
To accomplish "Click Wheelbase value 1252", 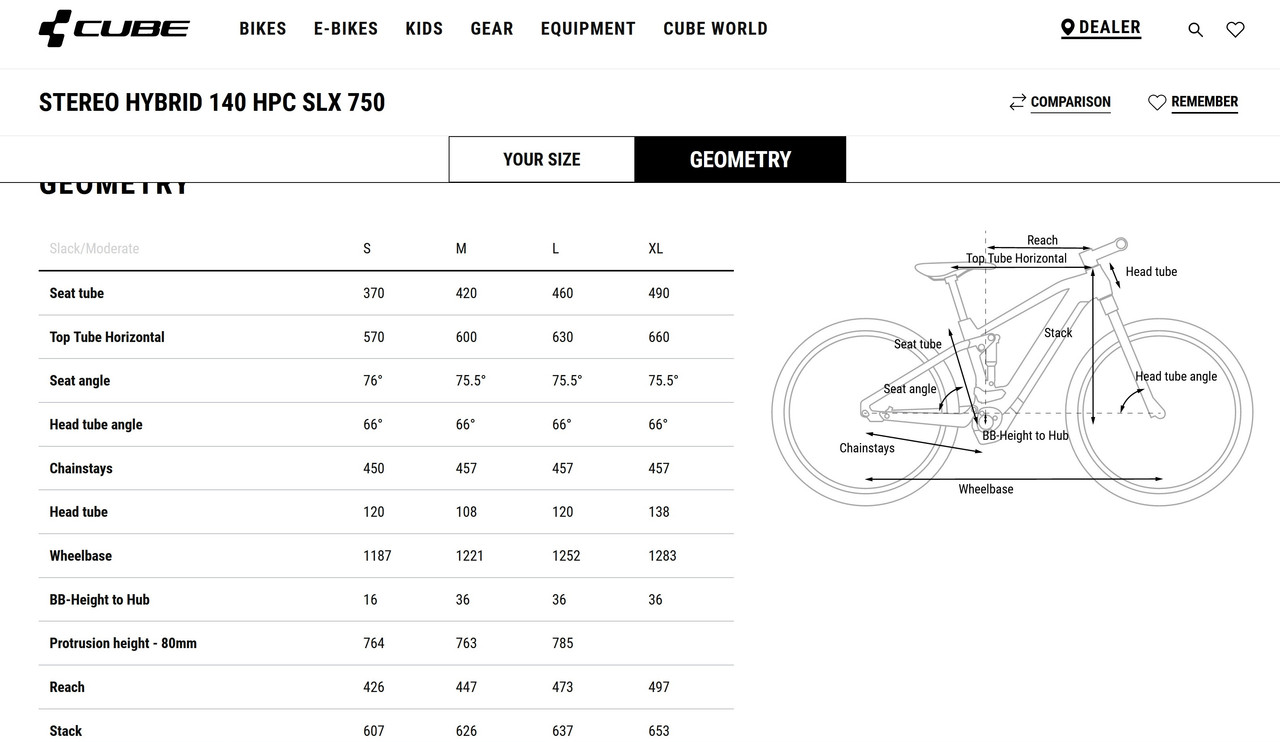I will [x=566, y=556].
